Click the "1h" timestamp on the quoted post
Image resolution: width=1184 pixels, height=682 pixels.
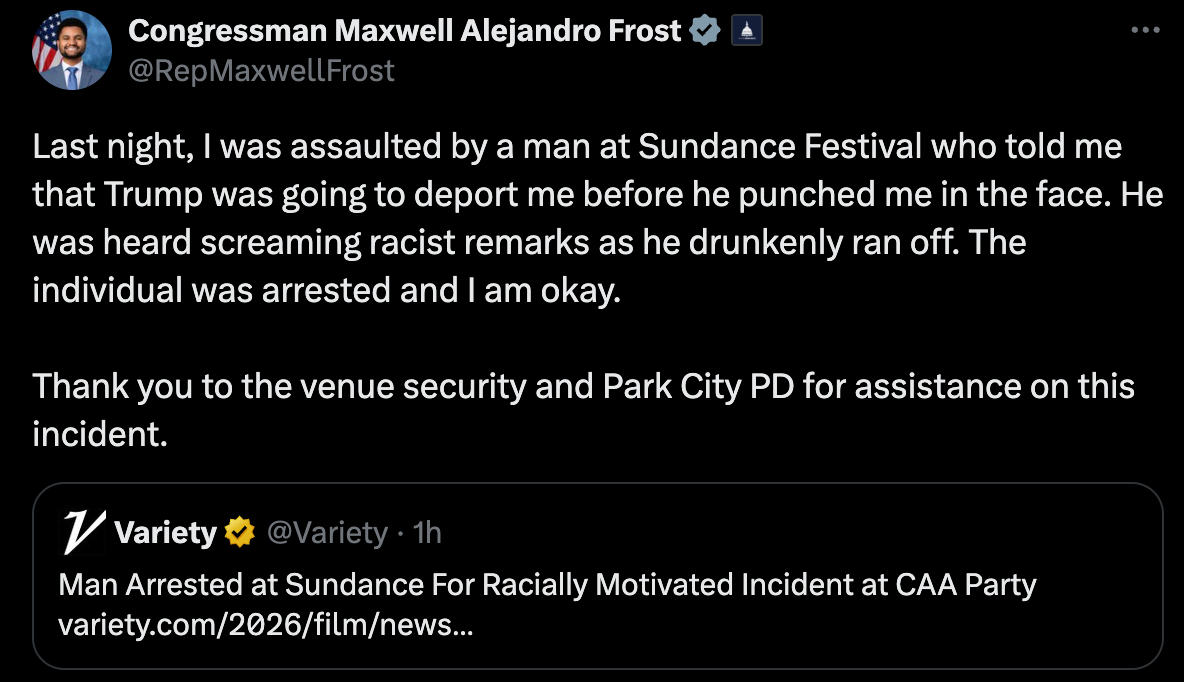pos(427,533)
